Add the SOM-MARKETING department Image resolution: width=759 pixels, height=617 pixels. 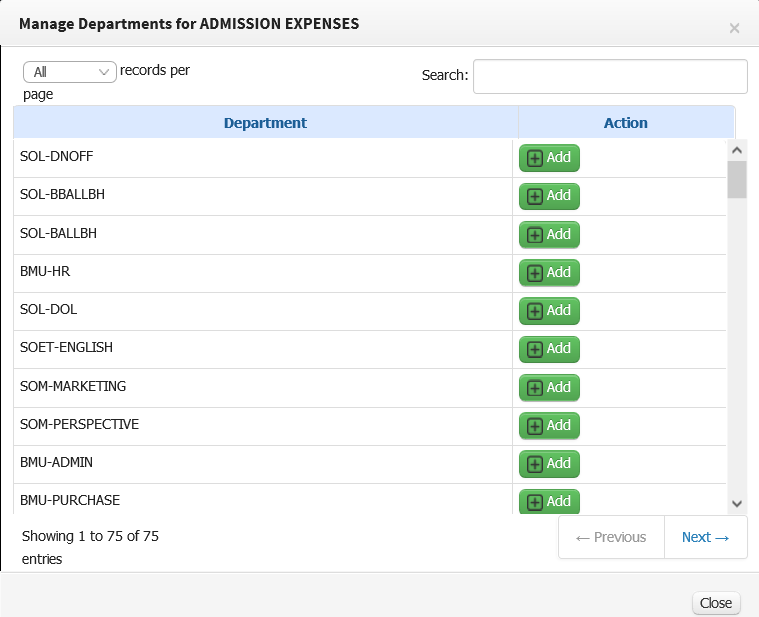click(549, 388)
